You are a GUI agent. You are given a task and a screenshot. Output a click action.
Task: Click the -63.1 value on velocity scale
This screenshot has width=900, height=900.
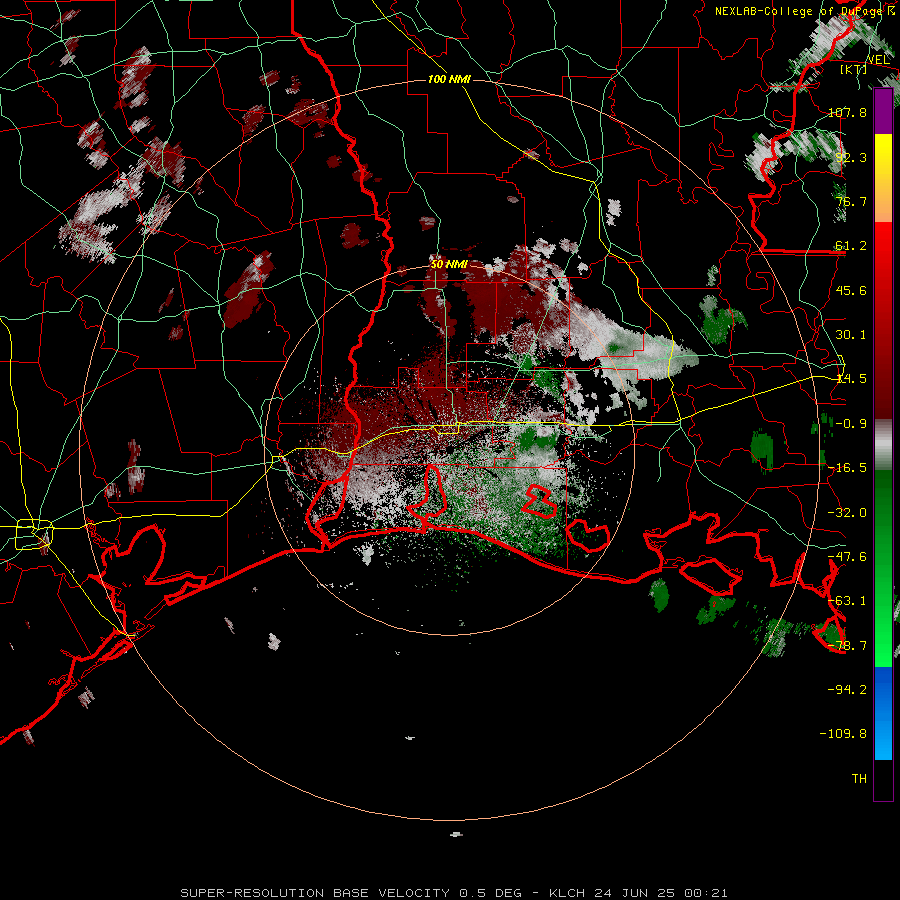point(847,601)
